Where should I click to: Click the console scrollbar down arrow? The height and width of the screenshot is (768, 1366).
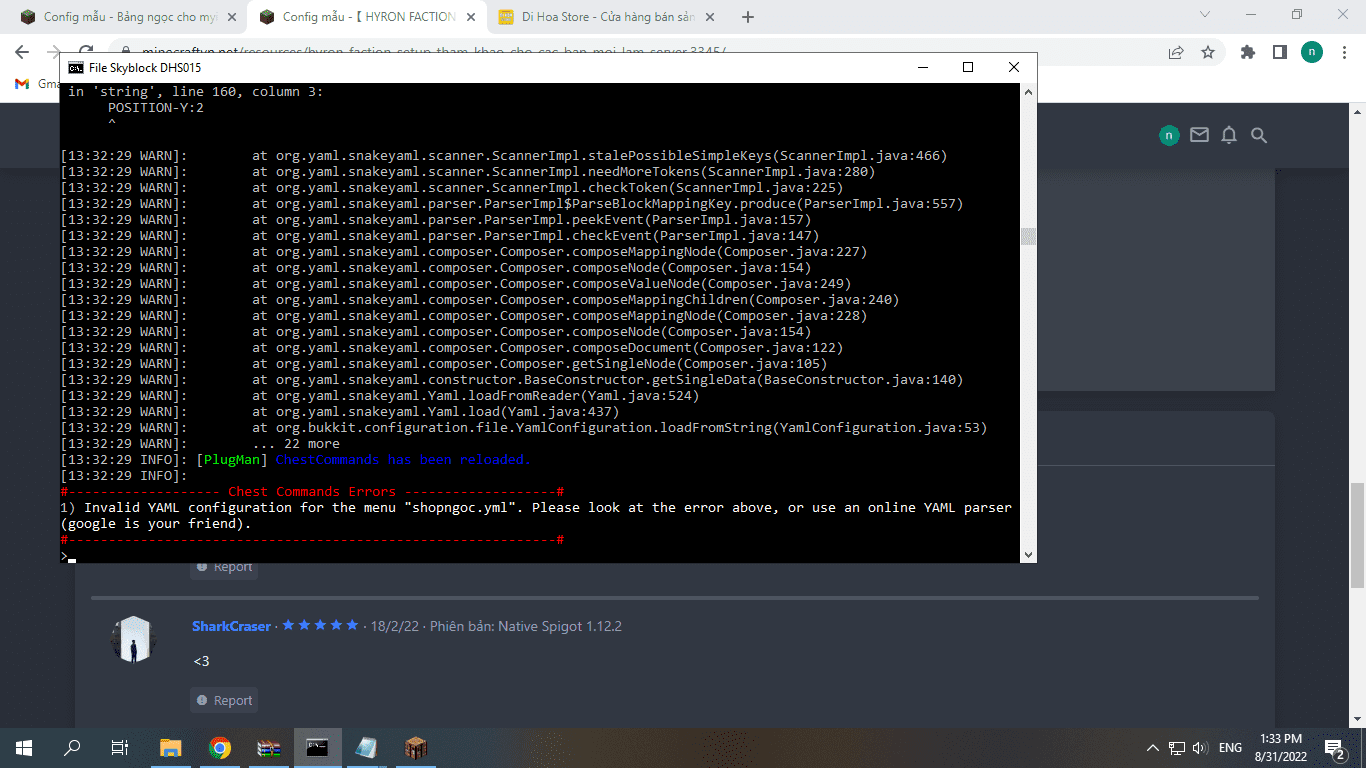pos(1028,553)
